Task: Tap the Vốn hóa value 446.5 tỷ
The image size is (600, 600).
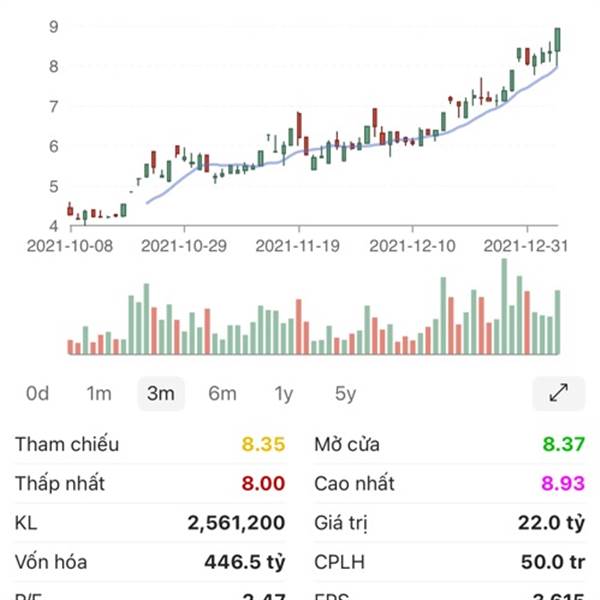Action: pyautogui.click(x=245, y=562)
